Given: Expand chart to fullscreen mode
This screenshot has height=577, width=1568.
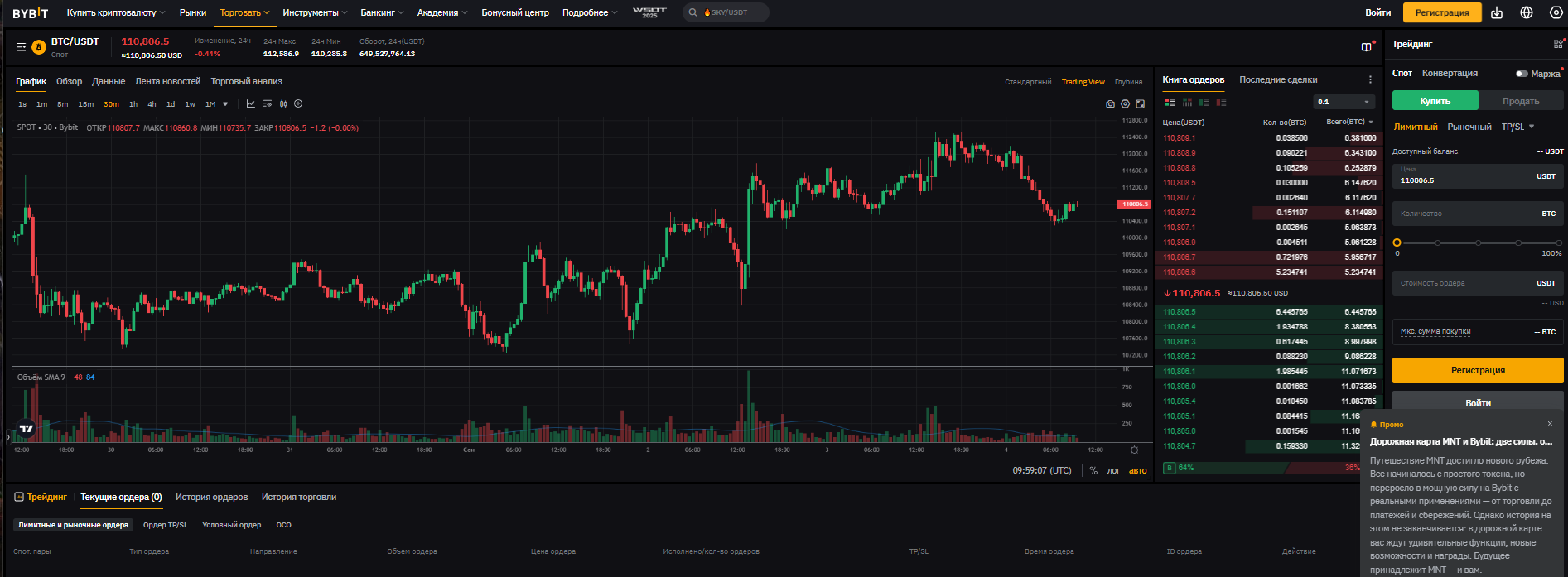Looking at the screenshot, I should coord(1141,104).
